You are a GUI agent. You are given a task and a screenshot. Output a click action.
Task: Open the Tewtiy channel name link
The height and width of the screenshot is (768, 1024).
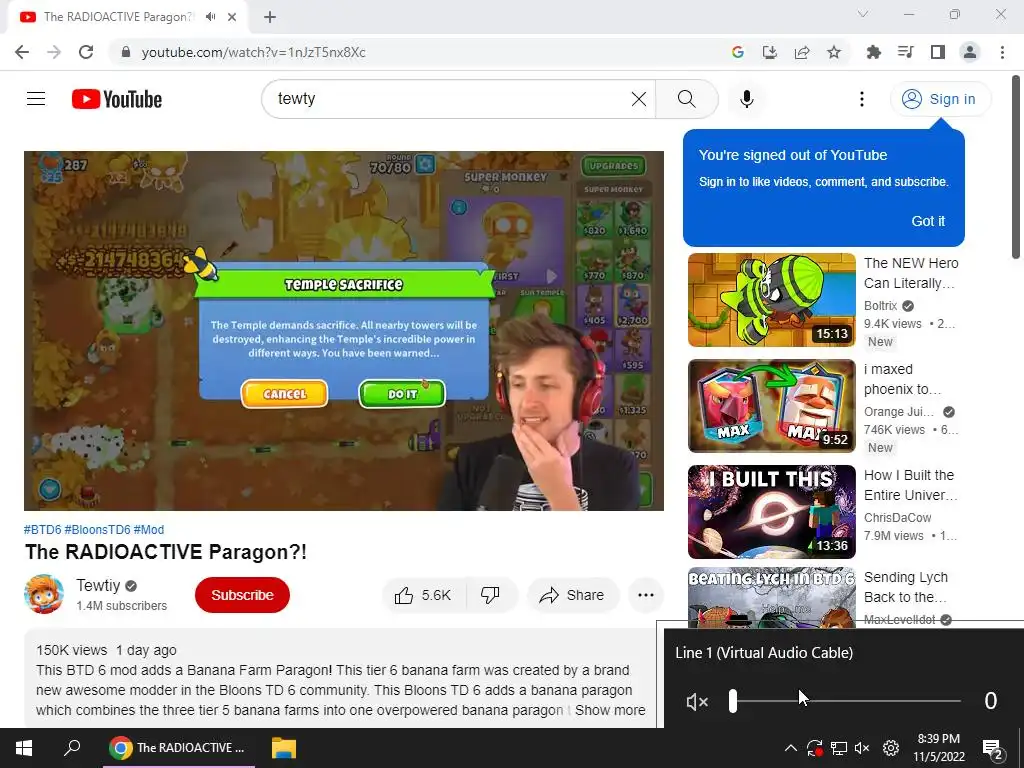[98, 585]
